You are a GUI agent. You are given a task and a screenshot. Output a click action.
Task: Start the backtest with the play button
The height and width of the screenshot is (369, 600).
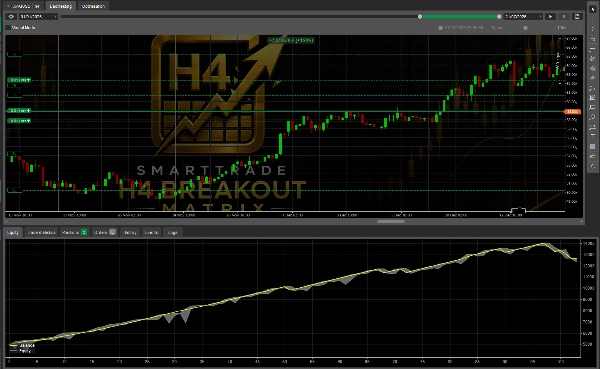551,16
